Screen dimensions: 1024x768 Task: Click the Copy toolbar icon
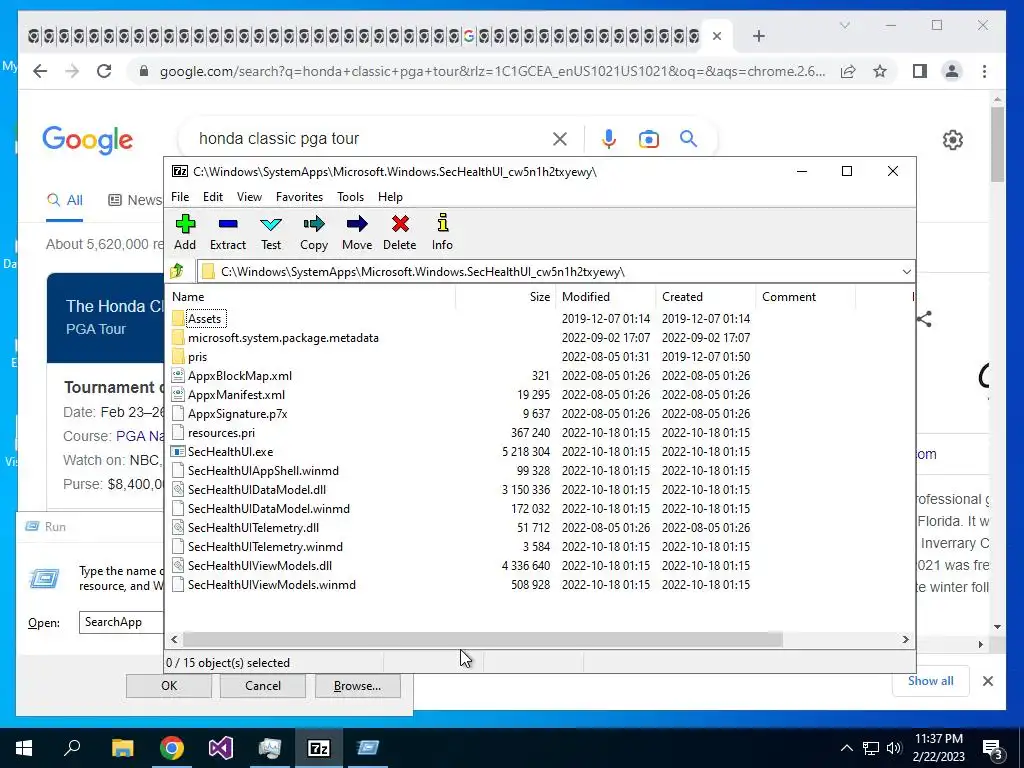pyautogui.click(x=313, y=232)
